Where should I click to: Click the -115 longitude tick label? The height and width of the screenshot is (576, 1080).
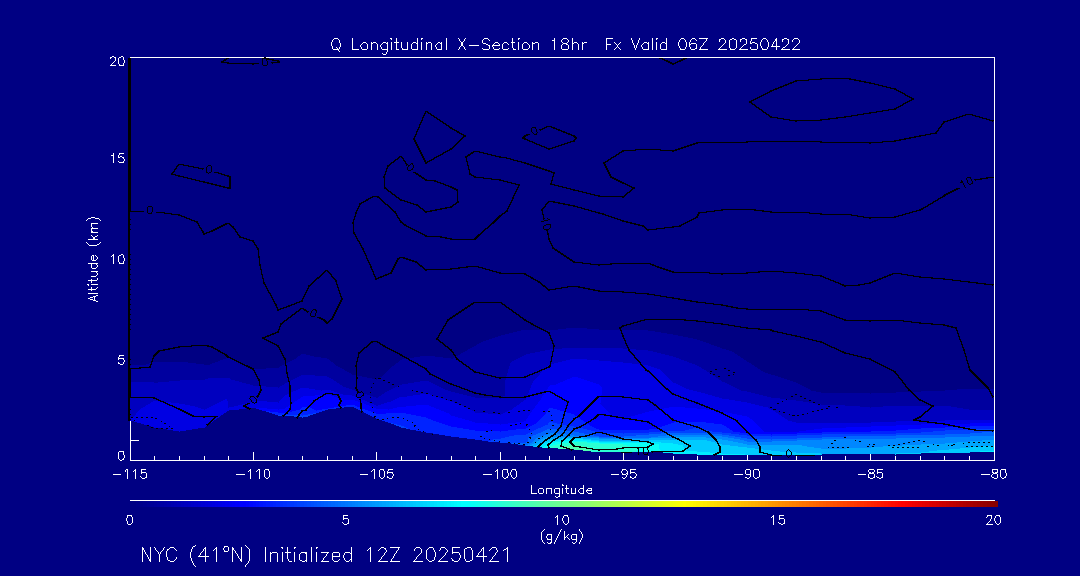click(129, 475)
